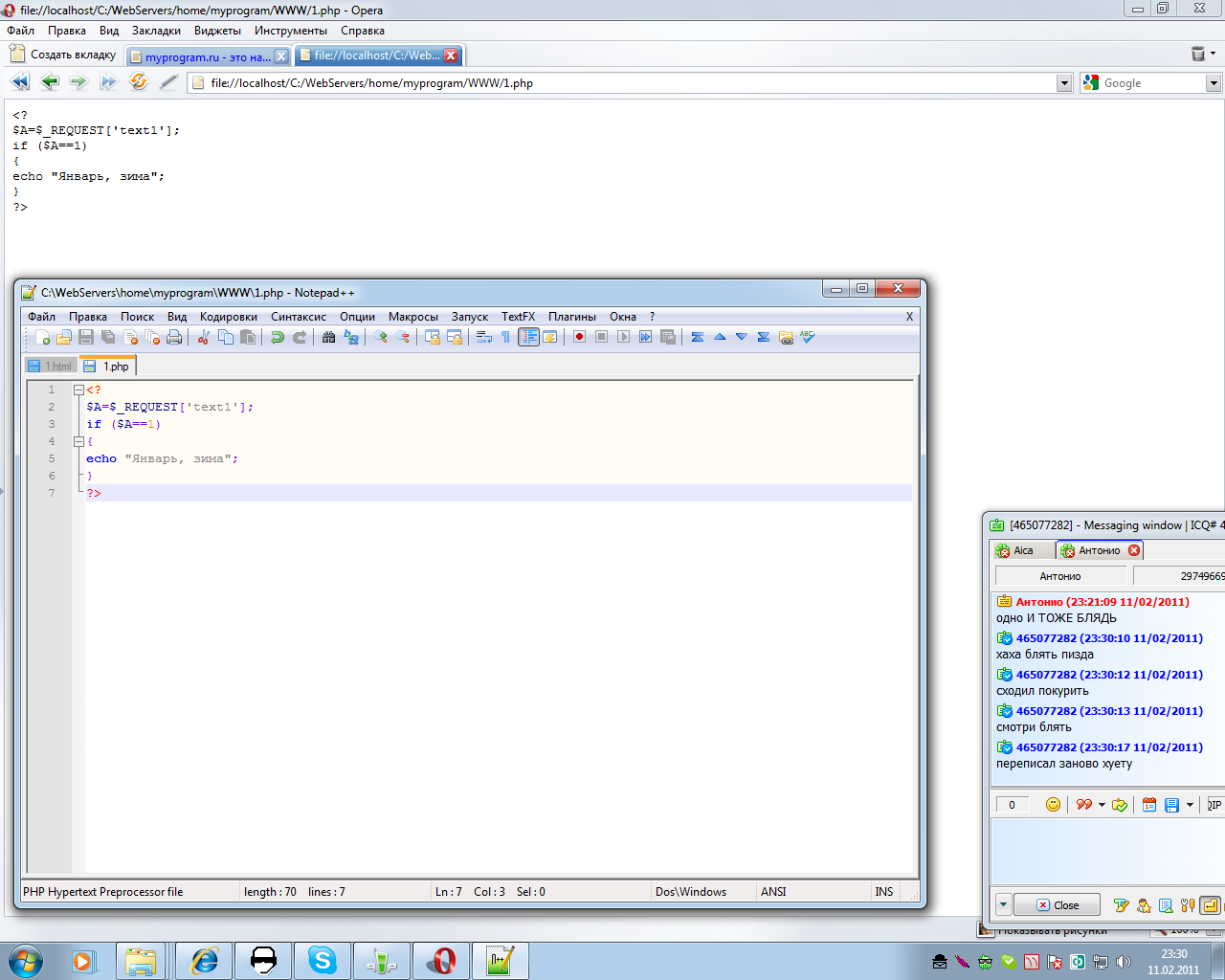
Task: Expand the quote options dropdown arrow
Action: pos(1102,805)
